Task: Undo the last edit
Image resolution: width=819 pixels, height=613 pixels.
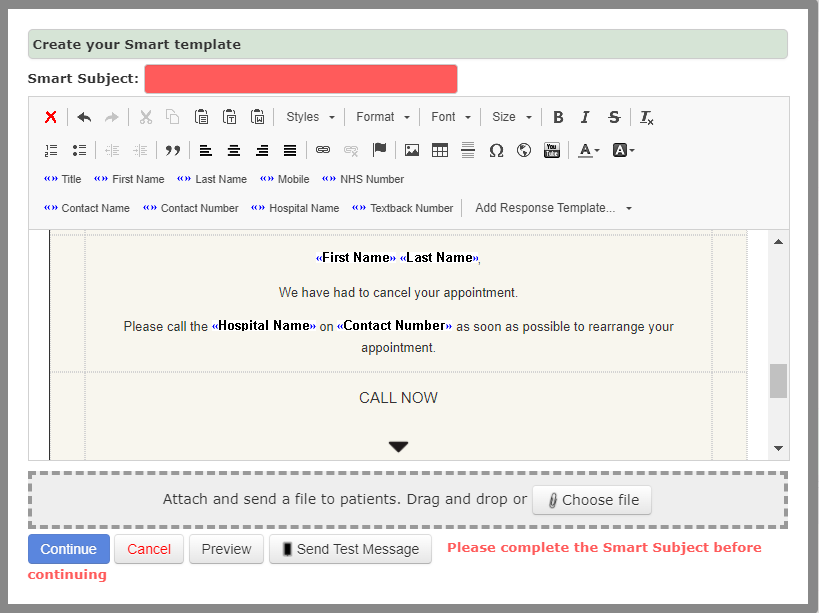Action: click(x=84, y=117)
